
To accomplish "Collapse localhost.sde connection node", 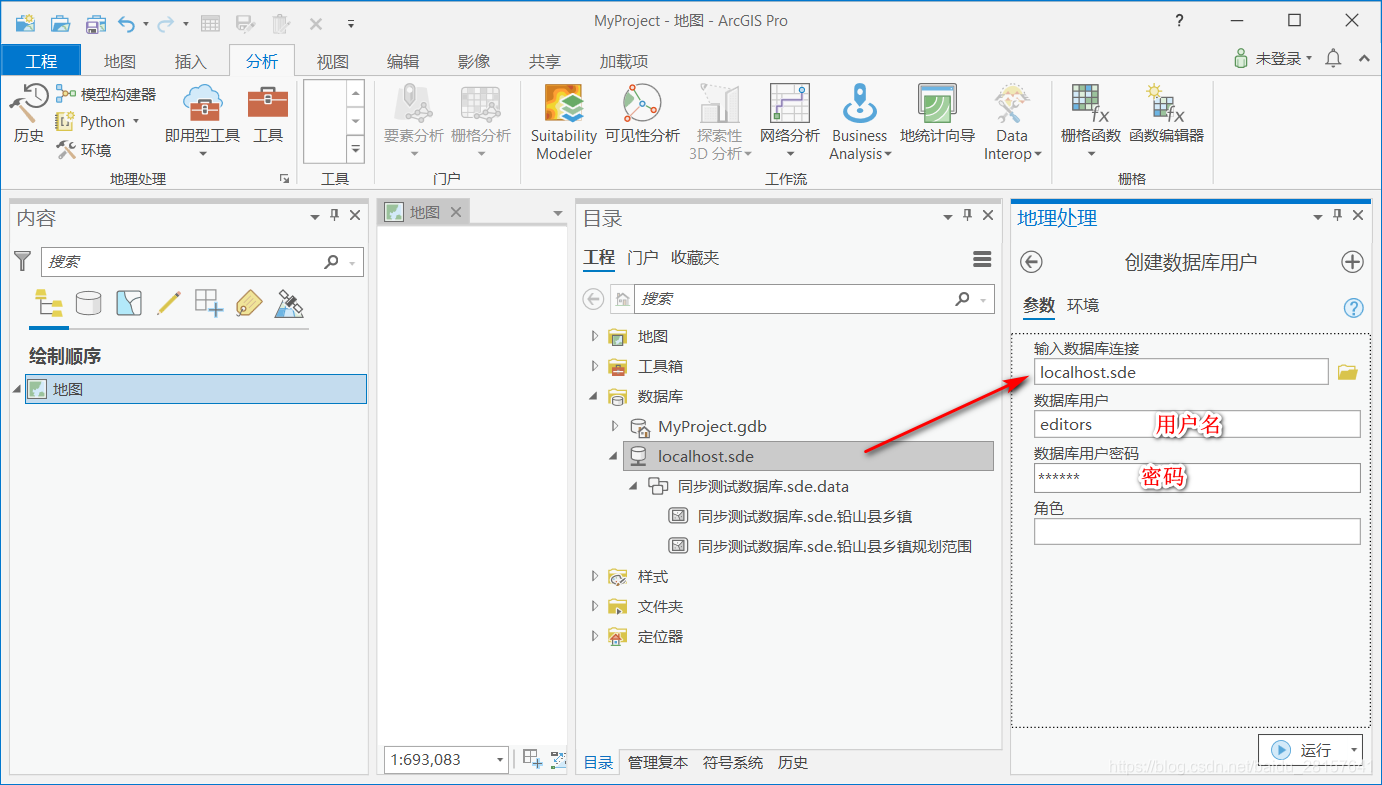I will (x=614, y=457).
